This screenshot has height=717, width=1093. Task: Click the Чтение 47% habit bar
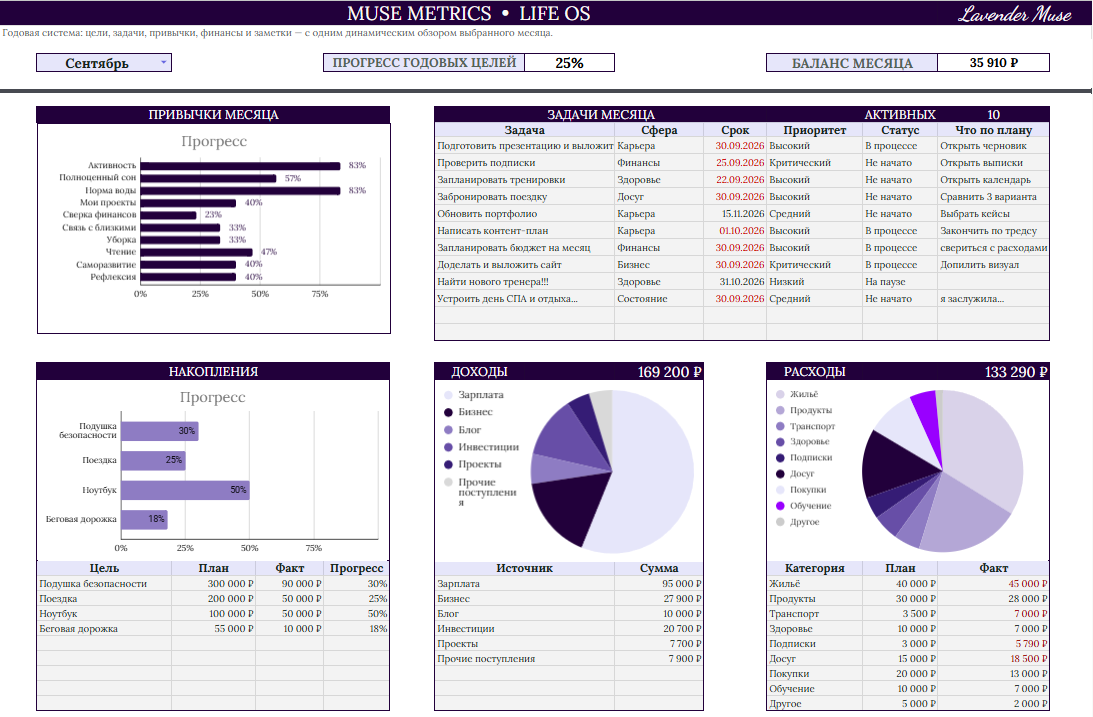197,252
